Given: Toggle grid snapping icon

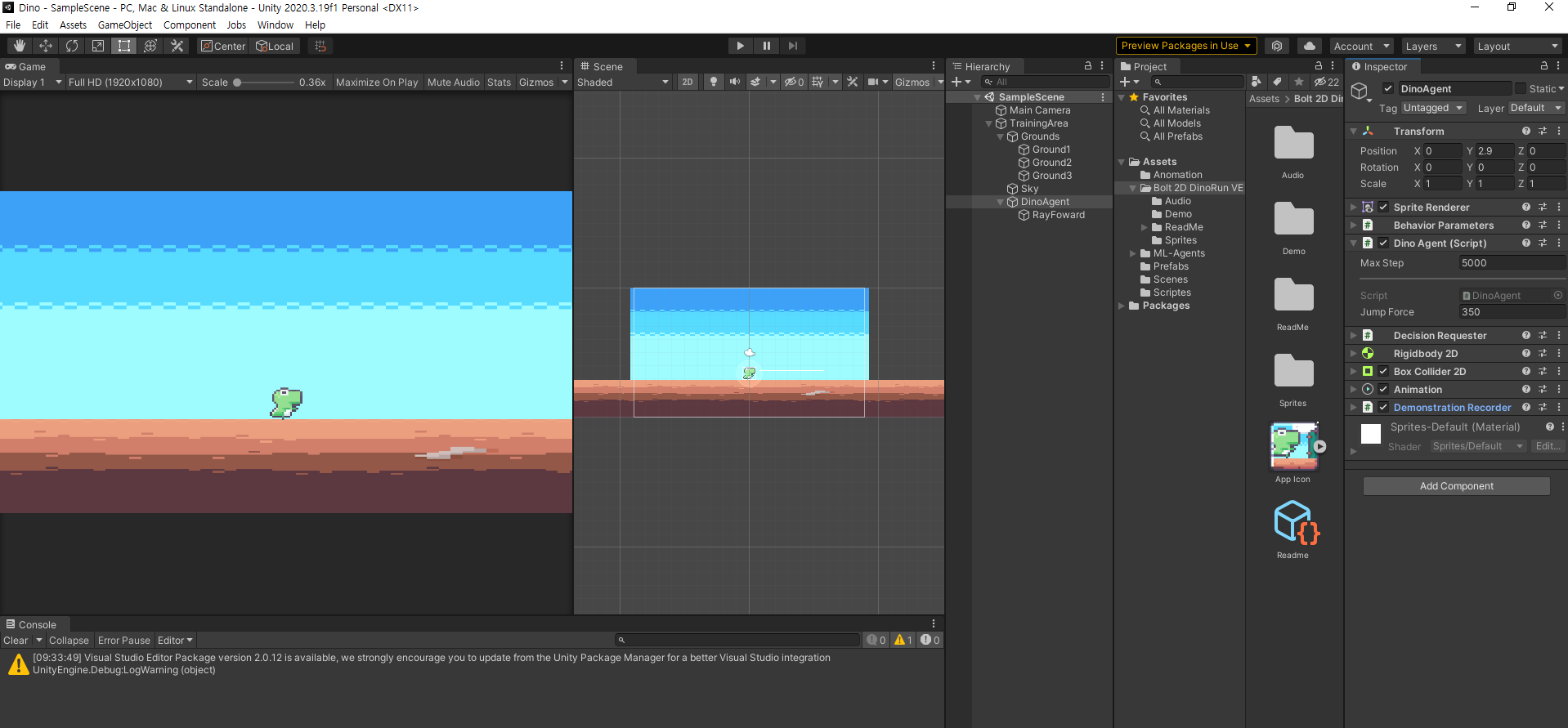Looking at the screenshot, I should (x=320, y=47).
